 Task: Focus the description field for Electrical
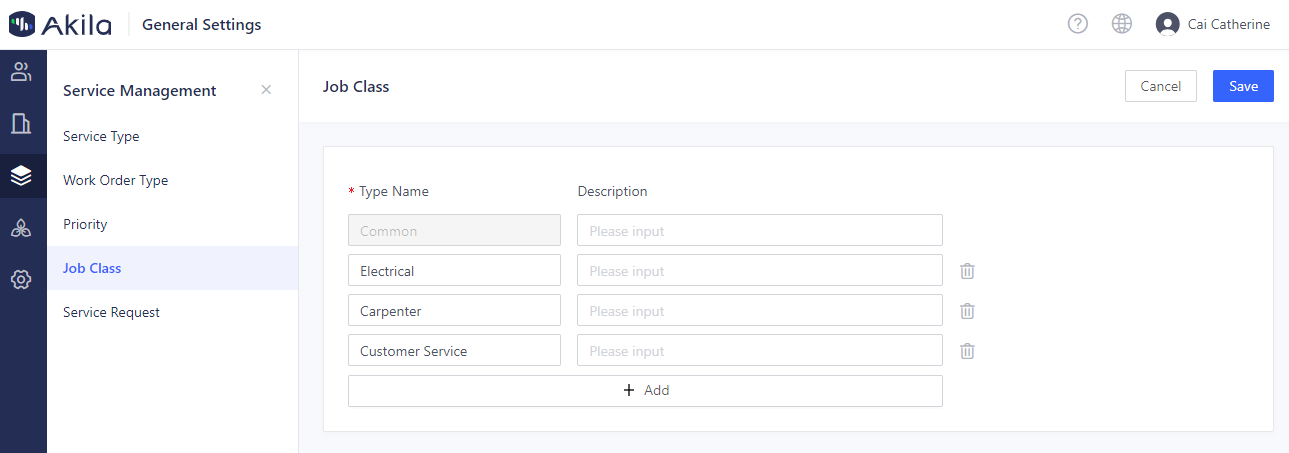pos(760,270)
